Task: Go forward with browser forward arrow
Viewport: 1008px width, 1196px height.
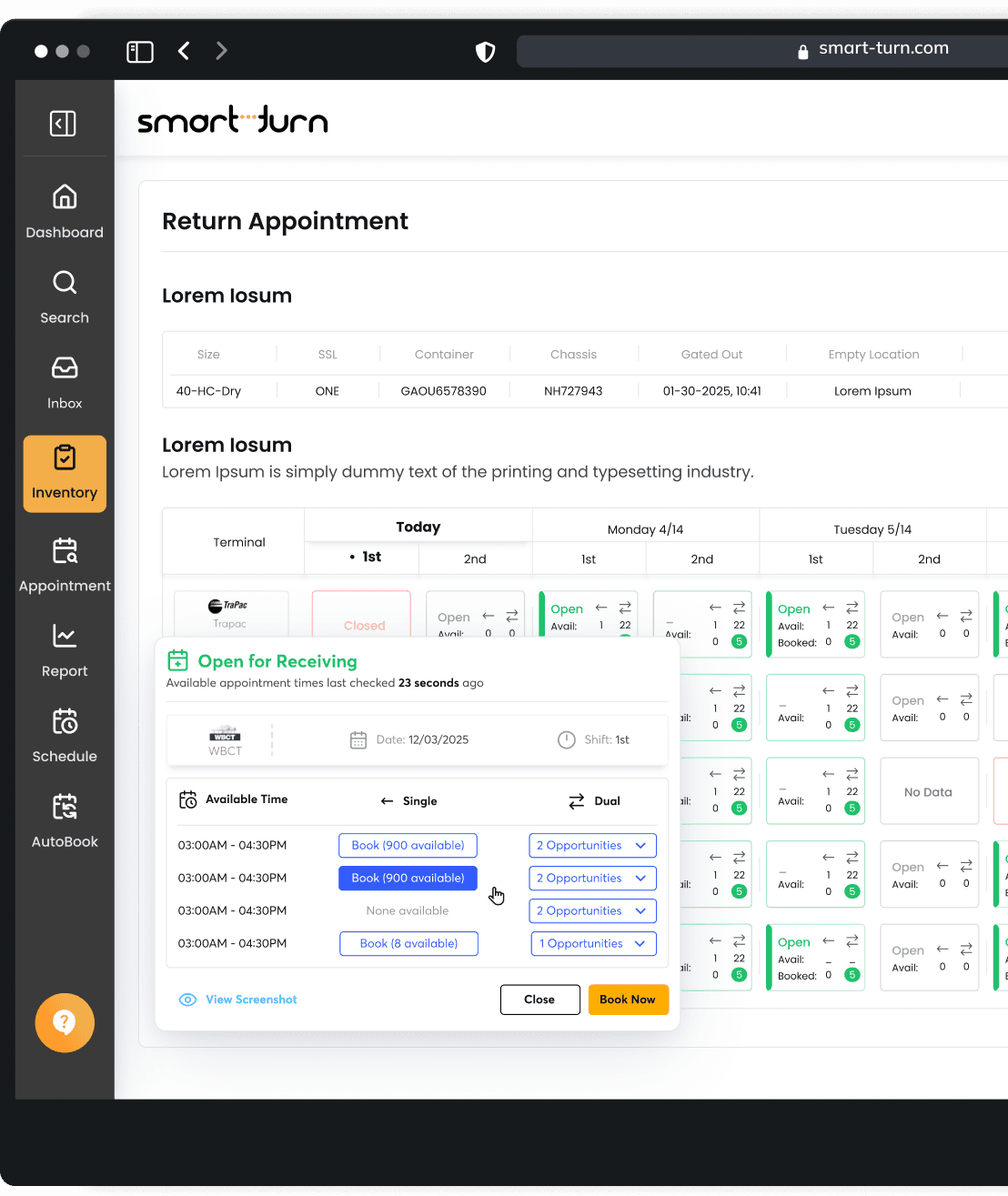Action: (x=221, y=51)
